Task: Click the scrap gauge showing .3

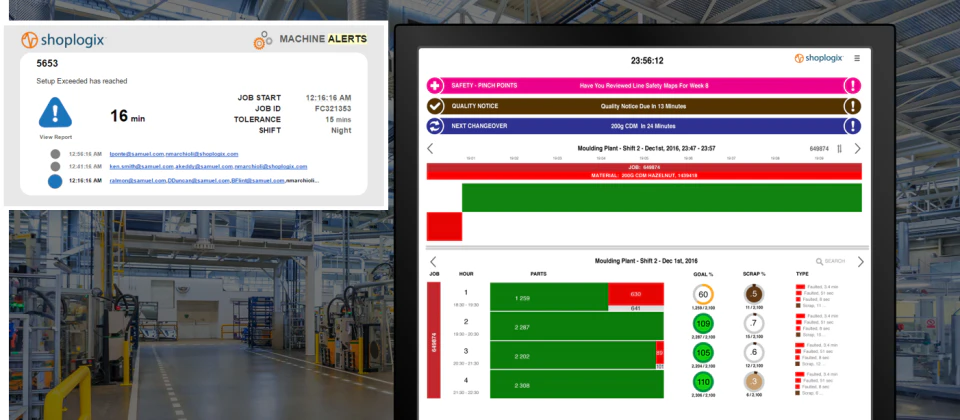Action: pos(754,382)
